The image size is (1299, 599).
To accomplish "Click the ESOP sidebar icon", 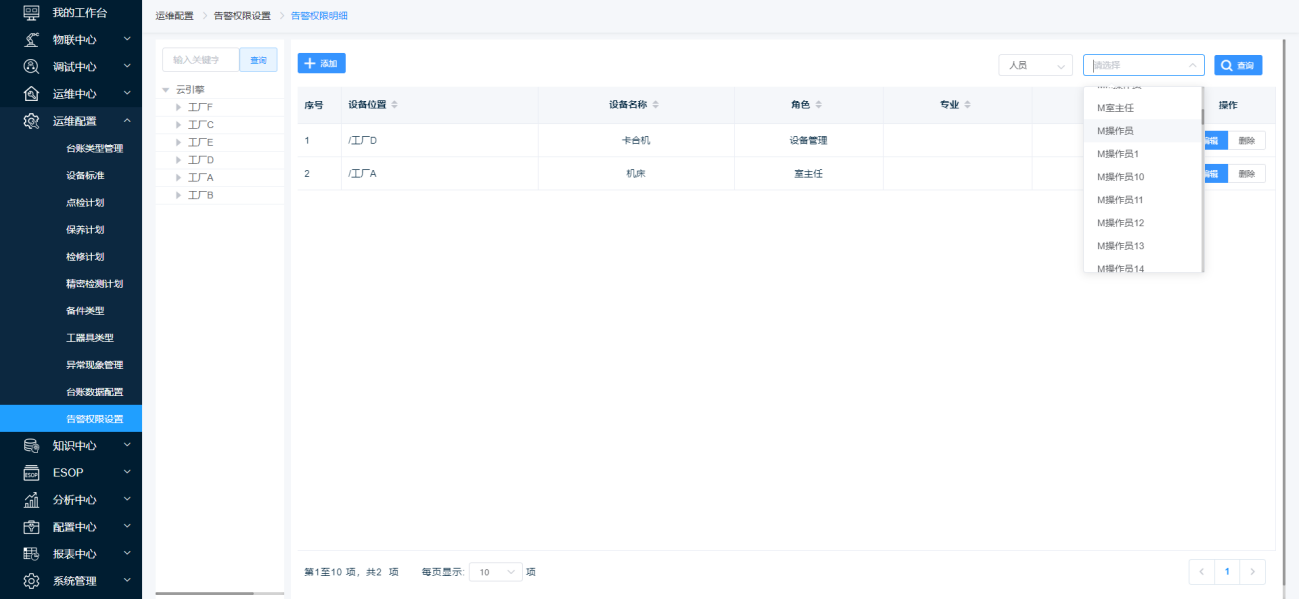I will tap(31, 472).
